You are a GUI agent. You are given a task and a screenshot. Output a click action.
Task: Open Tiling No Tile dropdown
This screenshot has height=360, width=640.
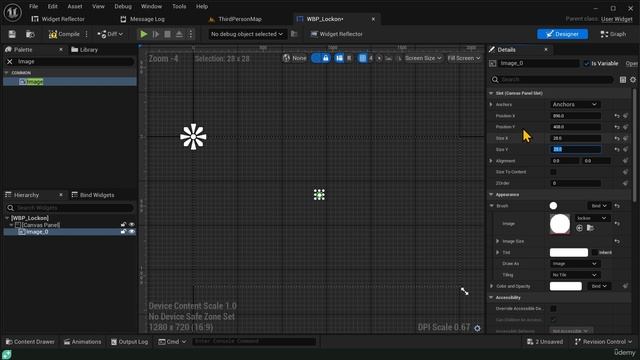[575, 275]
